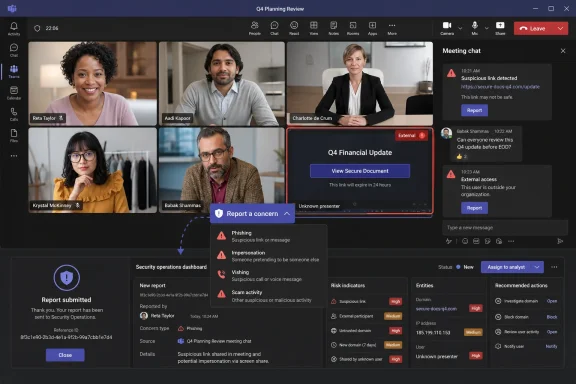Open Chat from the meeting toolbar
Viewport: 576px width, 384px height.
tap(274, 28)
